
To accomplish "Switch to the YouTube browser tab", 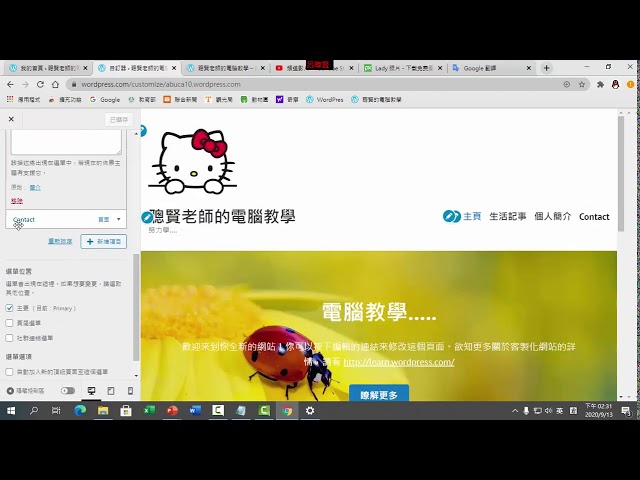I will tap(312, 68).
